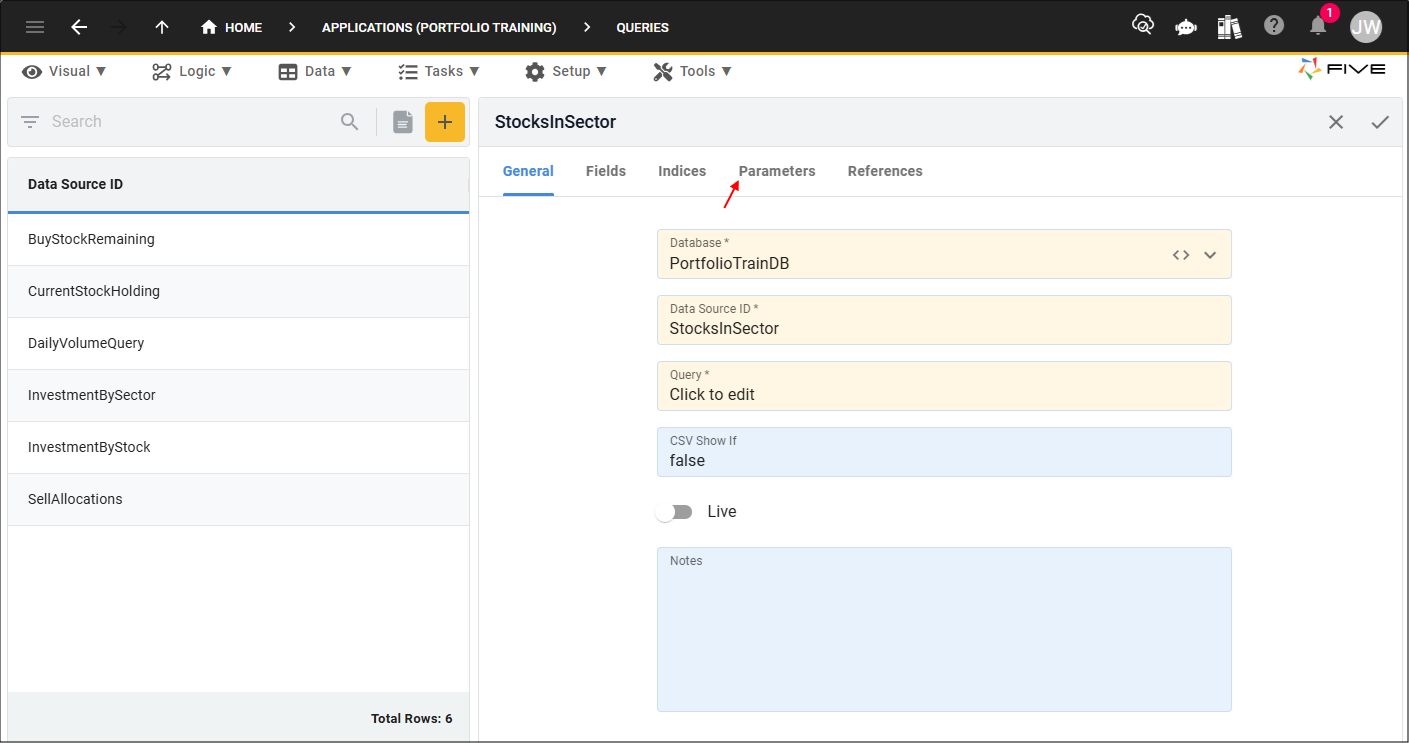Open the Setup menu
Viewport: 1409px width, 743px height.
(566, 71)
